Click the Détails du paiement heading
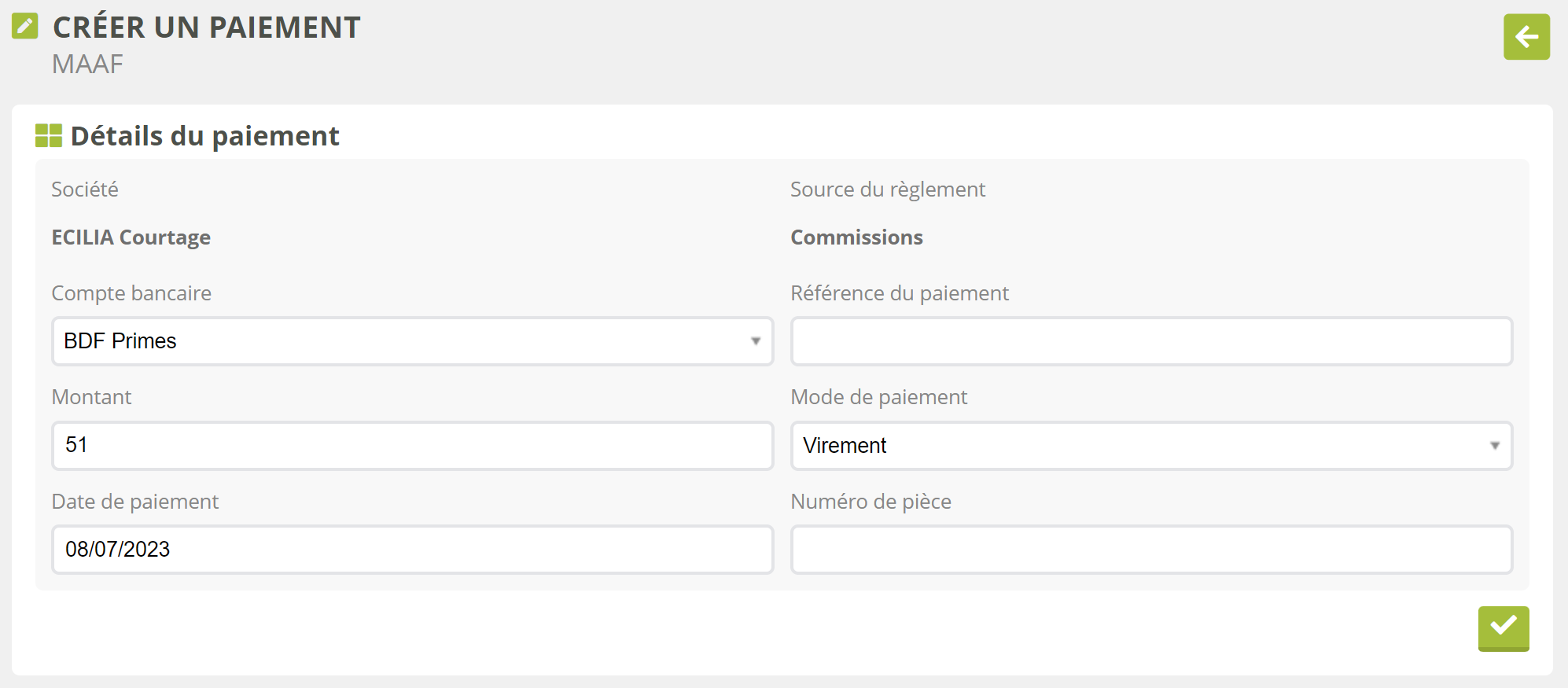 pyautogui.click(x=204, y=136)
